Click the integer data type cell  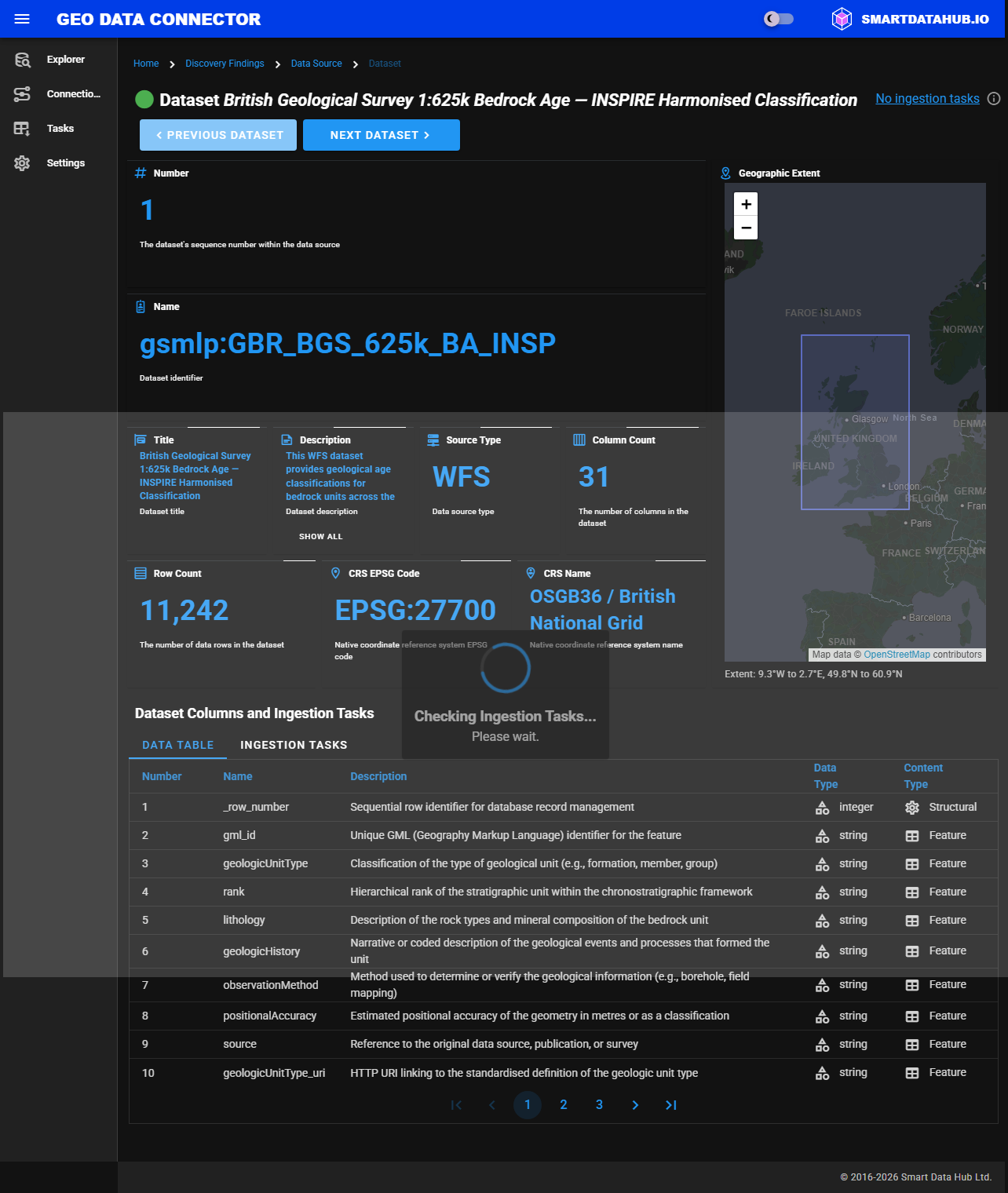(844, 807)
